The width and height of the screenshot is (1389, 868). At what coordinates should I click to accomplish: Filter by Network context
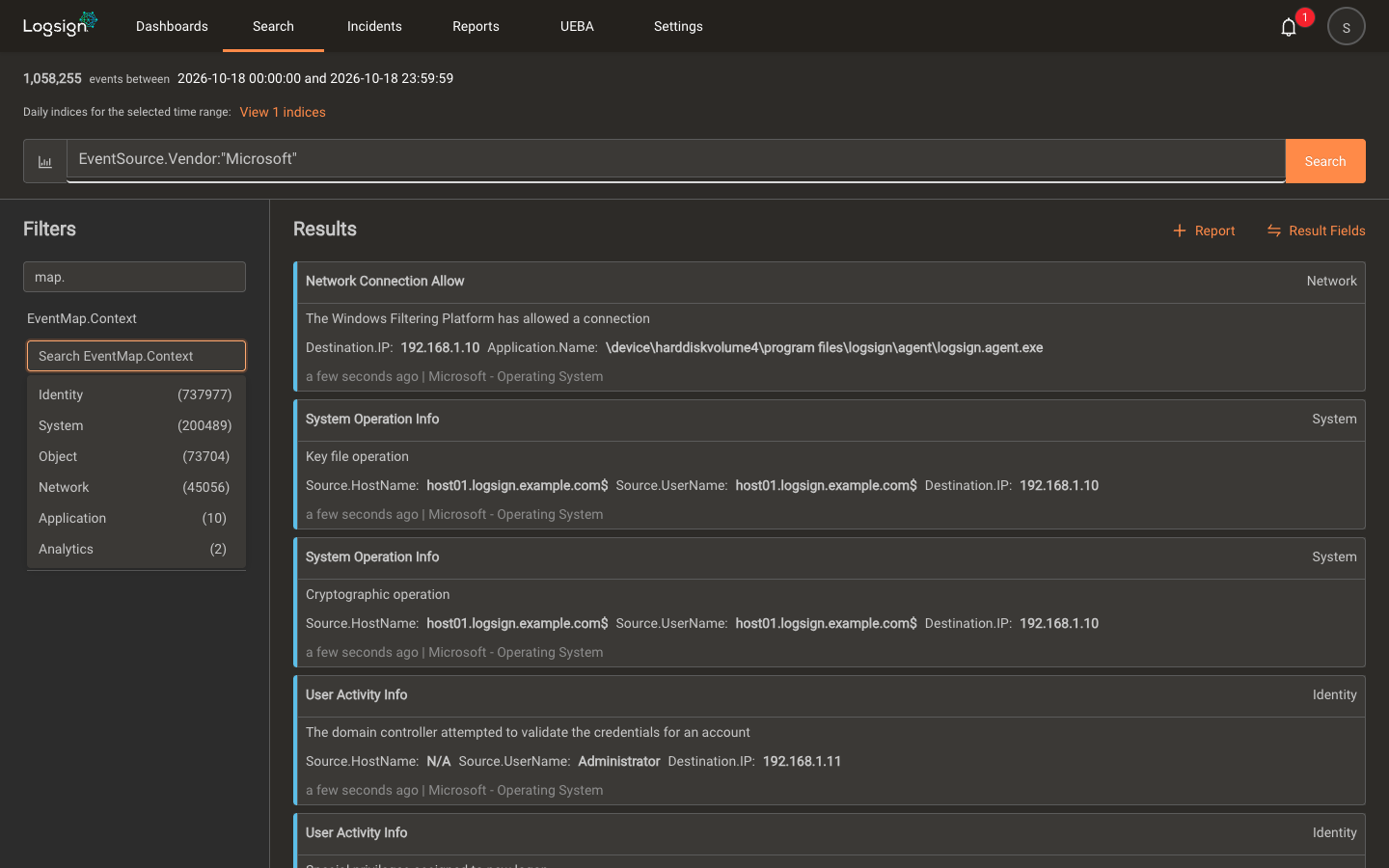[x=136, y=487]
